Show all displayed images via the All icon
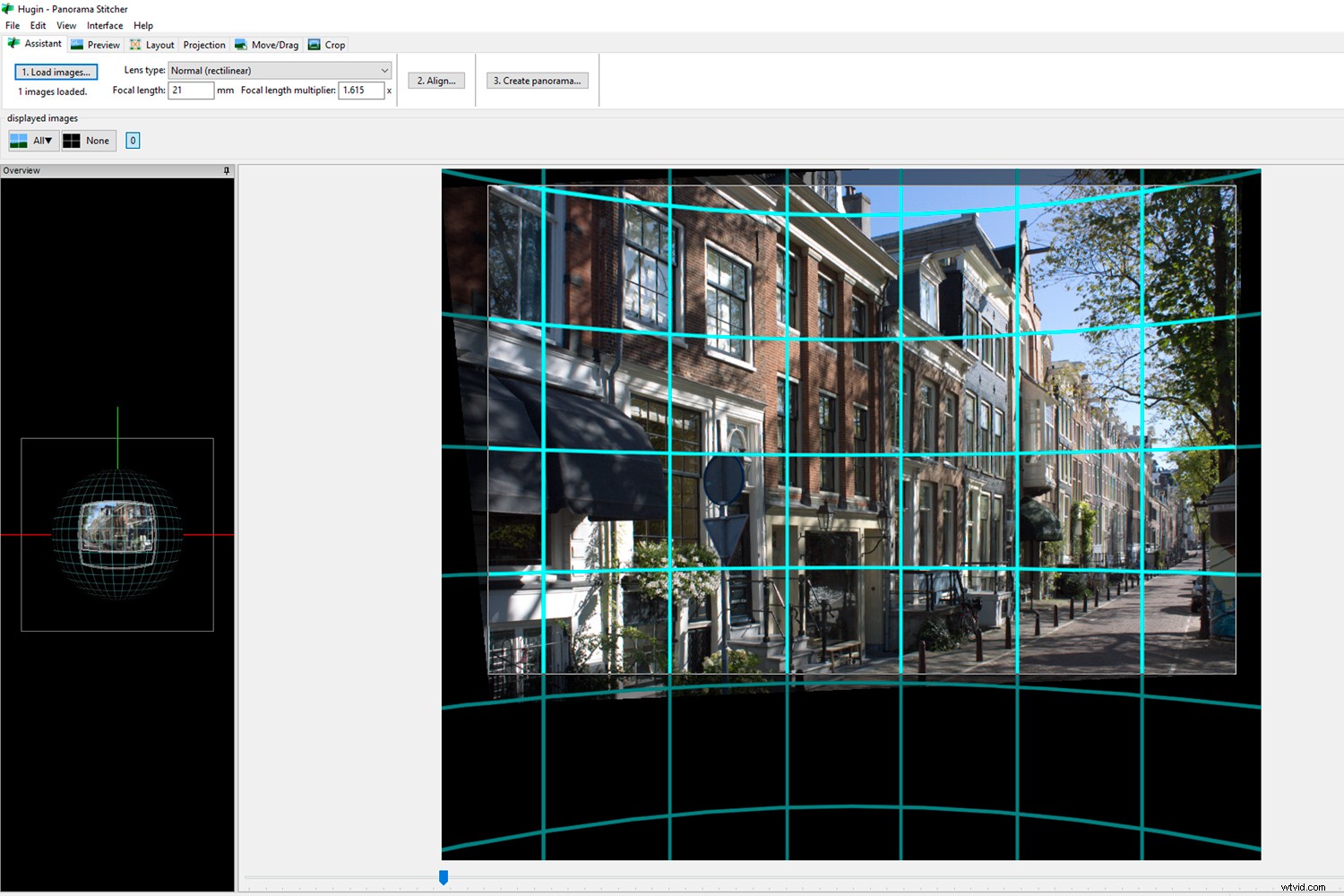The height and width of the screenshot is (896, 1344). (19, 140)
